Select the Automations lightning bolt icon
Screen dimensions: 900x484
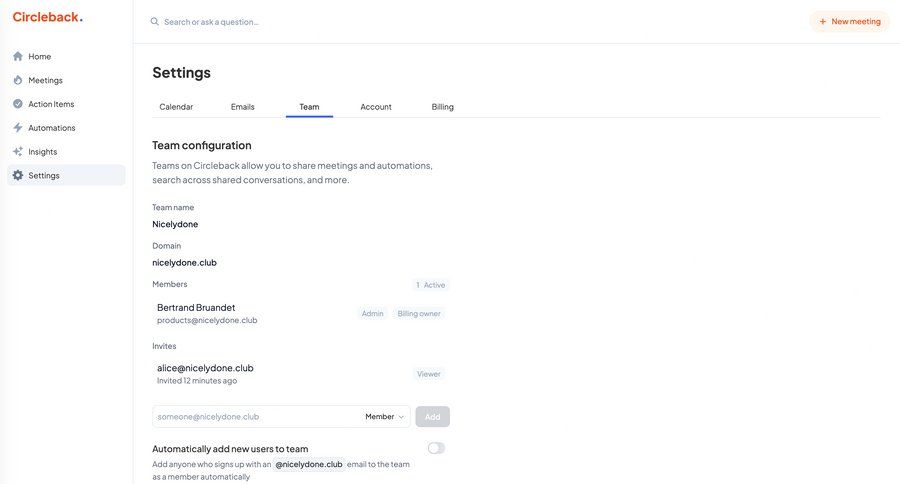pyautogui.click(x=18, y=128)
